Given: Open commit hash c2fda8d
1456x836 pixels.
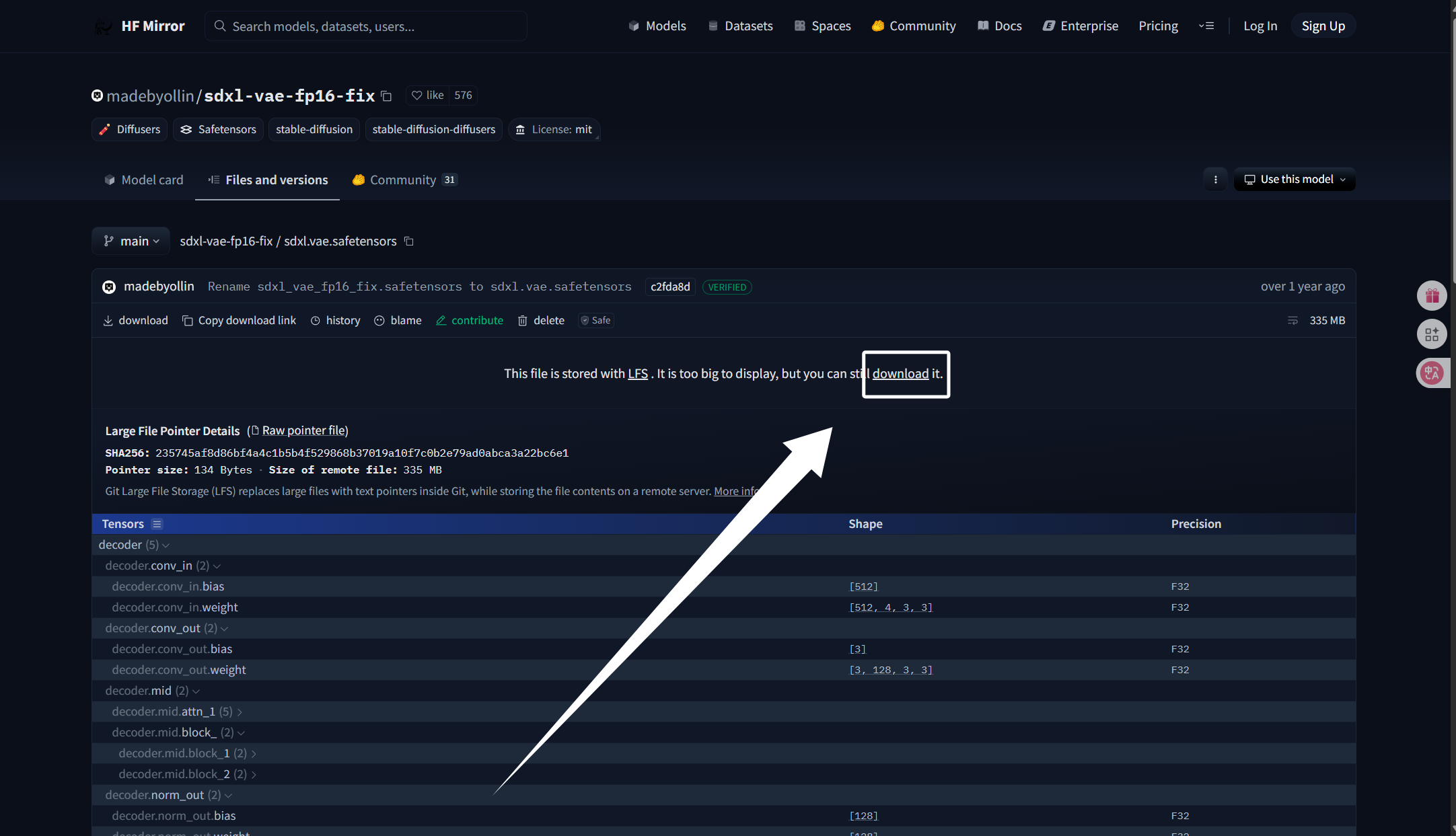Looking at the screenshot, I should (x=670, y=287).
